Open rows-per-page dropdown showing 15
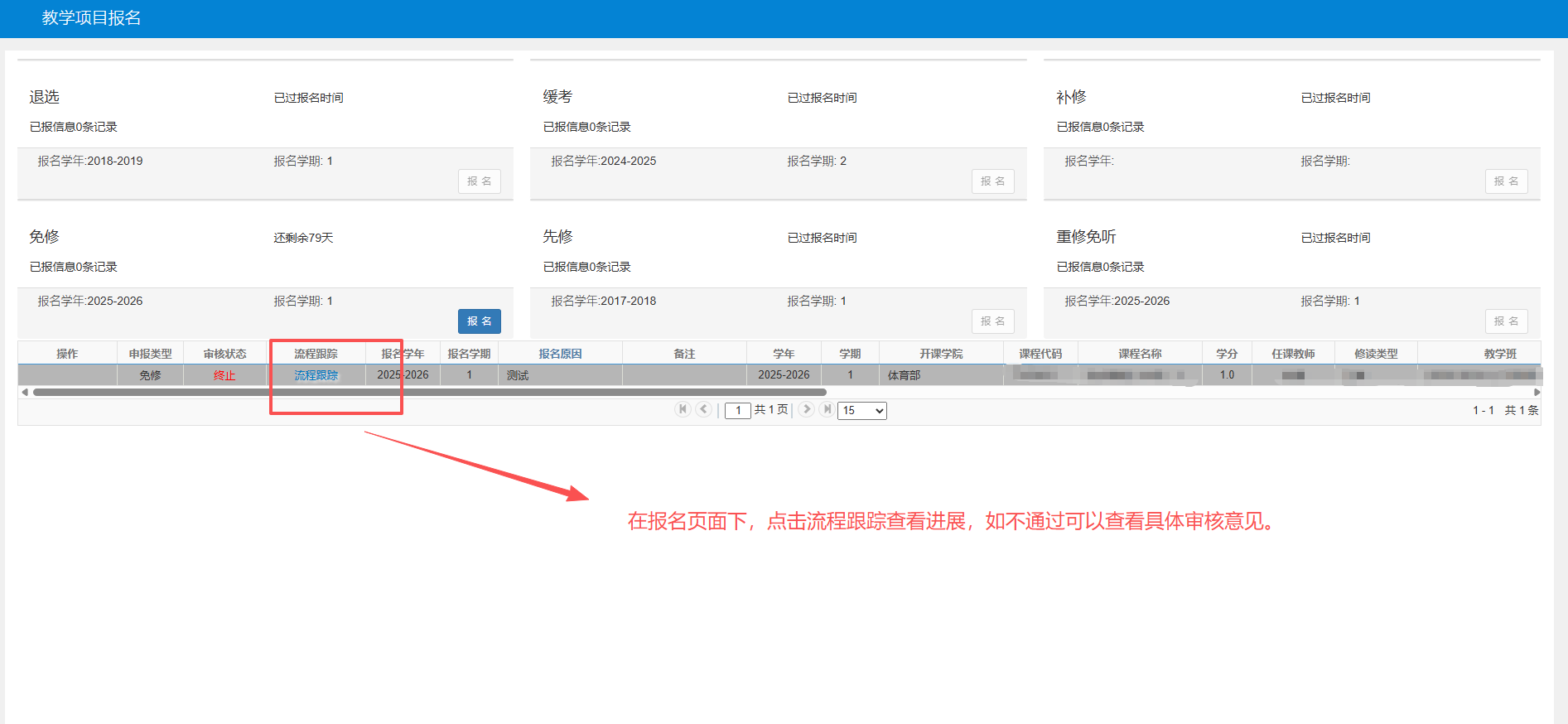This screenshot has width=1568, height=724. [862, 411]
